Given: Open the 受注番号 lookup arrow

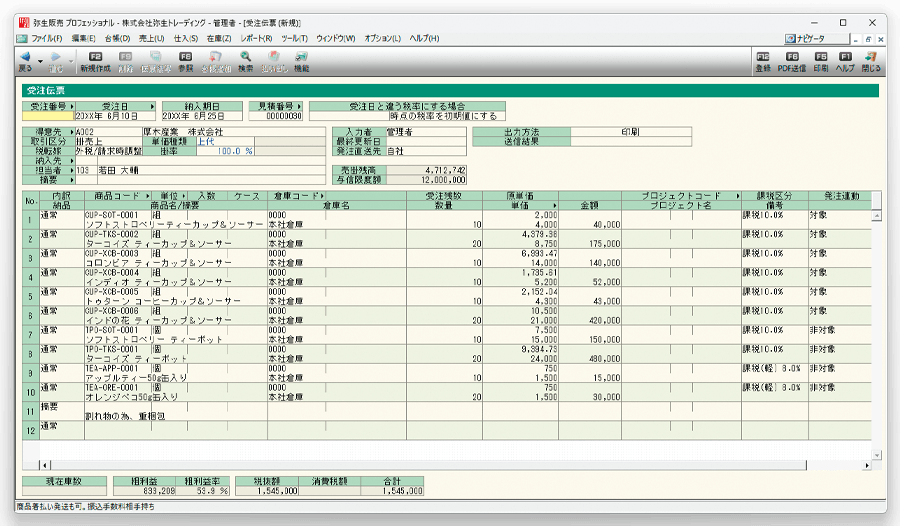Looking at the screenshot, I should (72, 106).
